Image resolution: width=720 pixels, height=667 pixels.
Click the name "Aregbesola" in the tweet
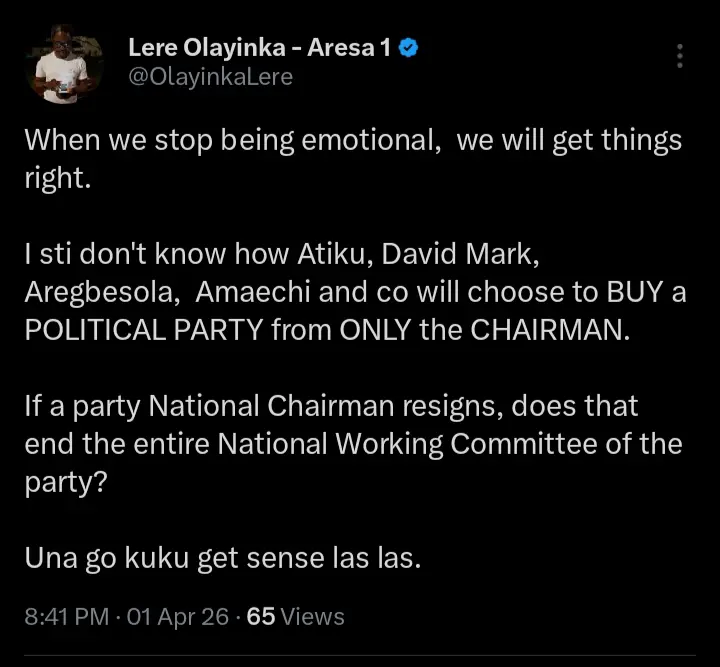102,294
